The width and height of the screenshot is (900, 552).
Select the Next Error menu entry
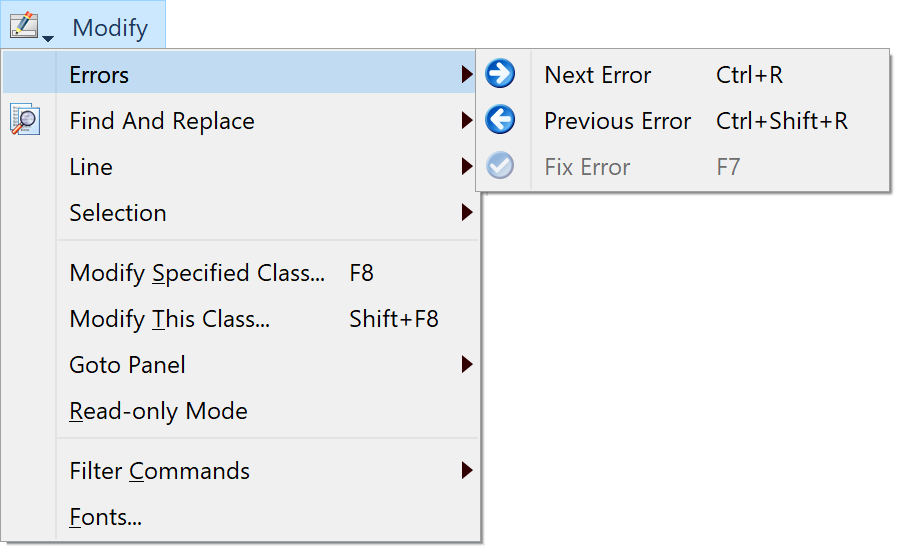[682, 74]
